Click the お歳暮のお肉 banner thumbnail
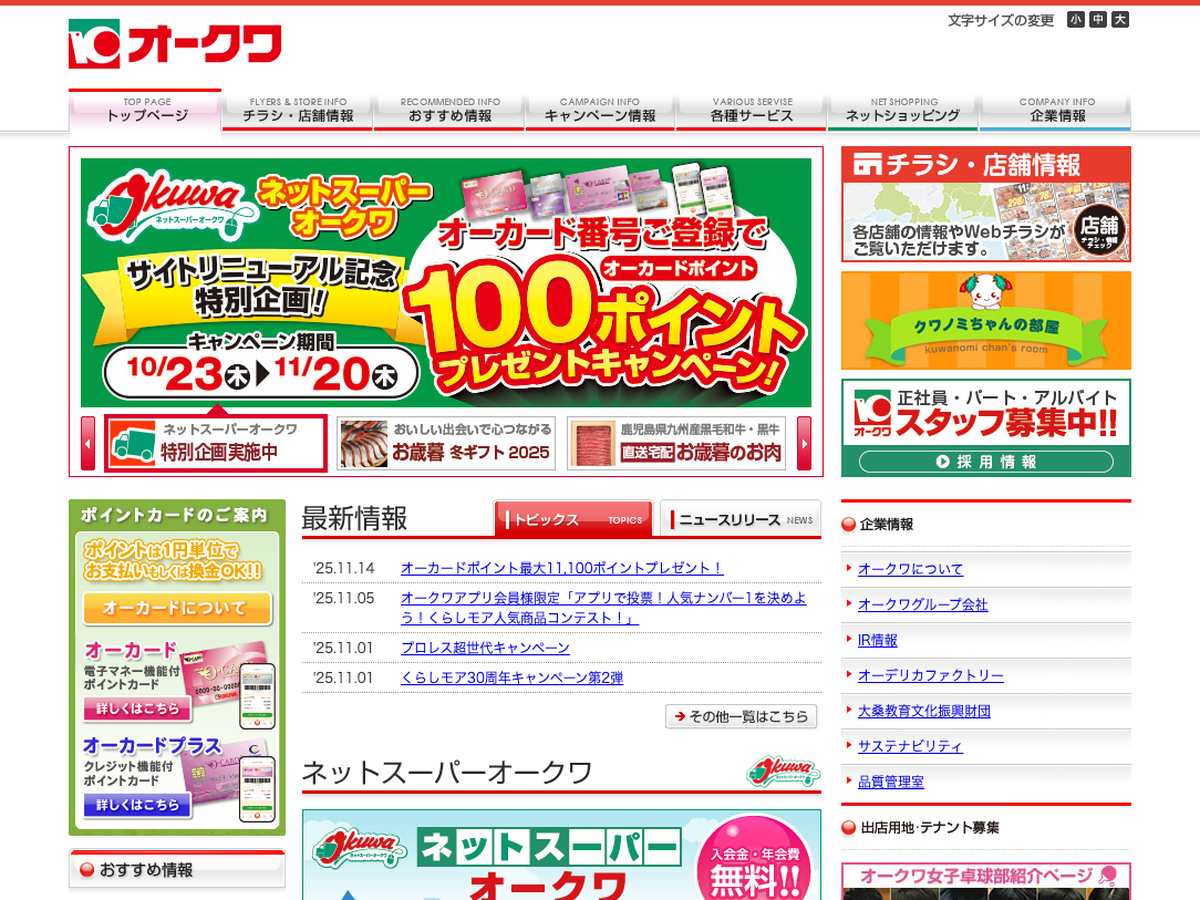 (676, 443)
